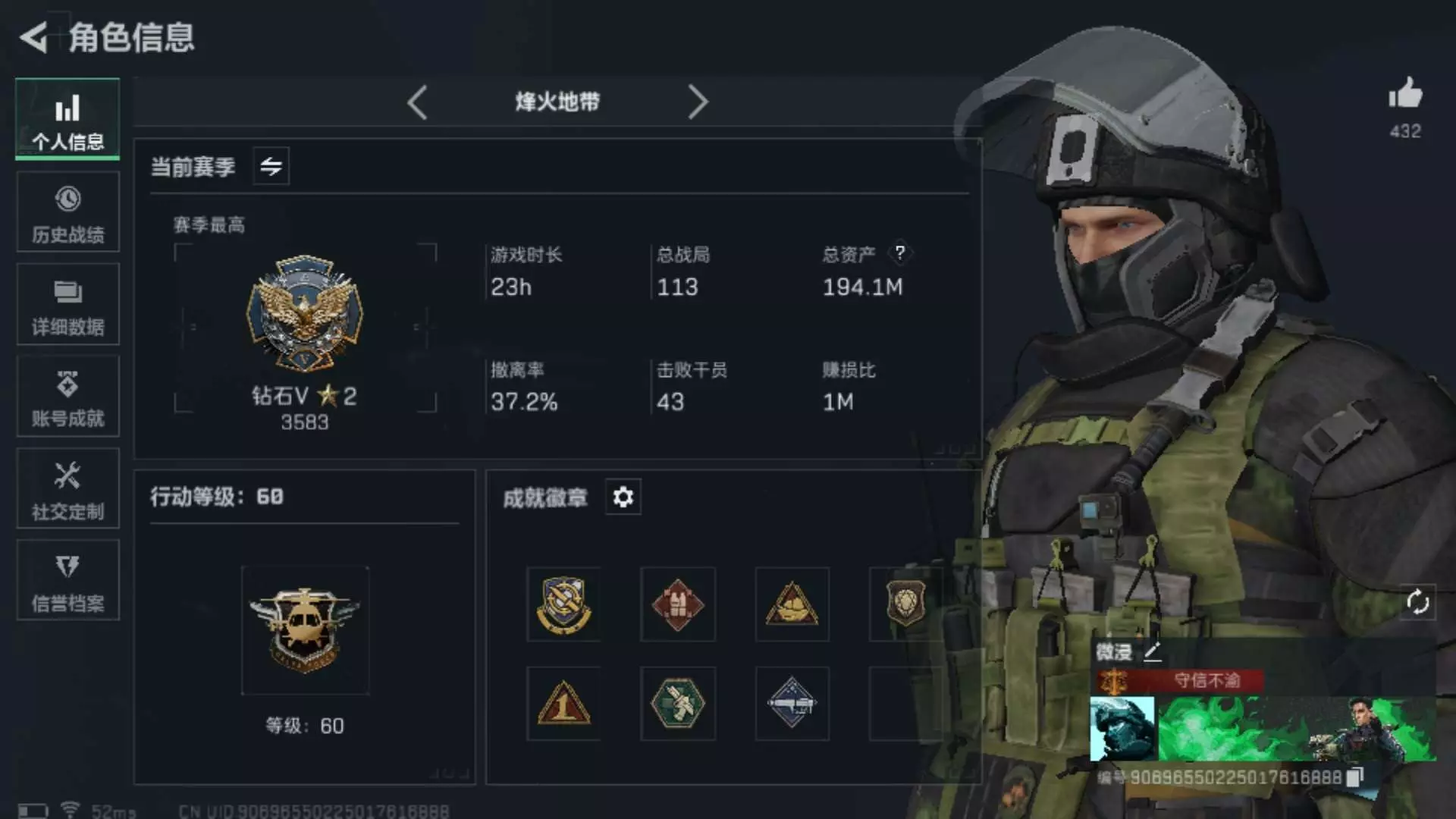Edit the nickname with the pencil icon

(x=1152, y=651)
